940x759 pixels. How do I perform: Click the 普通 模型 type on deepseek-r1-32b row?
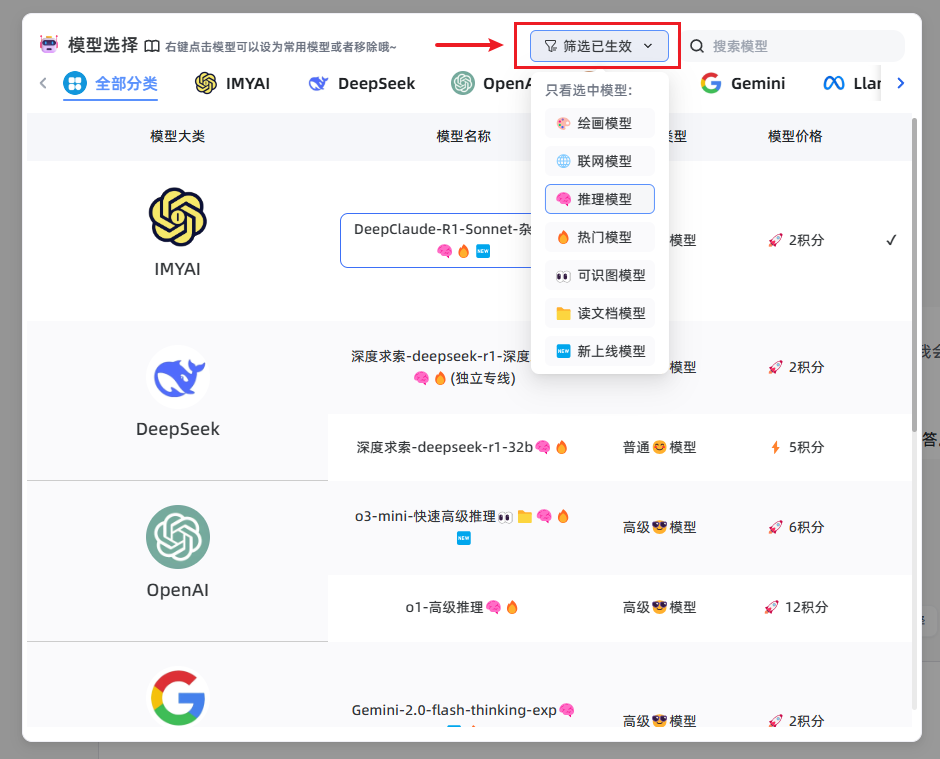pyautogui.click(x=659, y=447)
